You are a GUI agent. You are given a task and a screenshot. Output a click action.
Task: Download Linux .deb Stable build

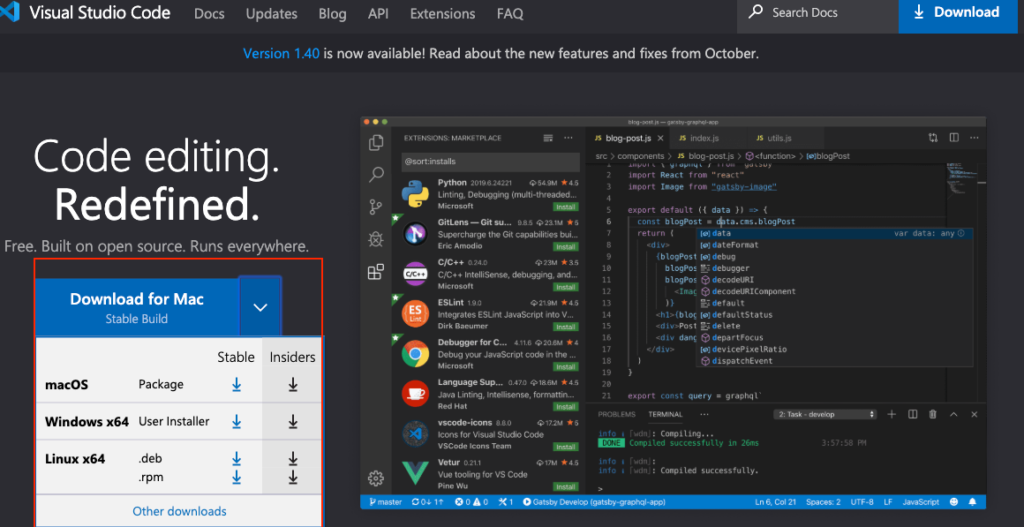[236, 460]
